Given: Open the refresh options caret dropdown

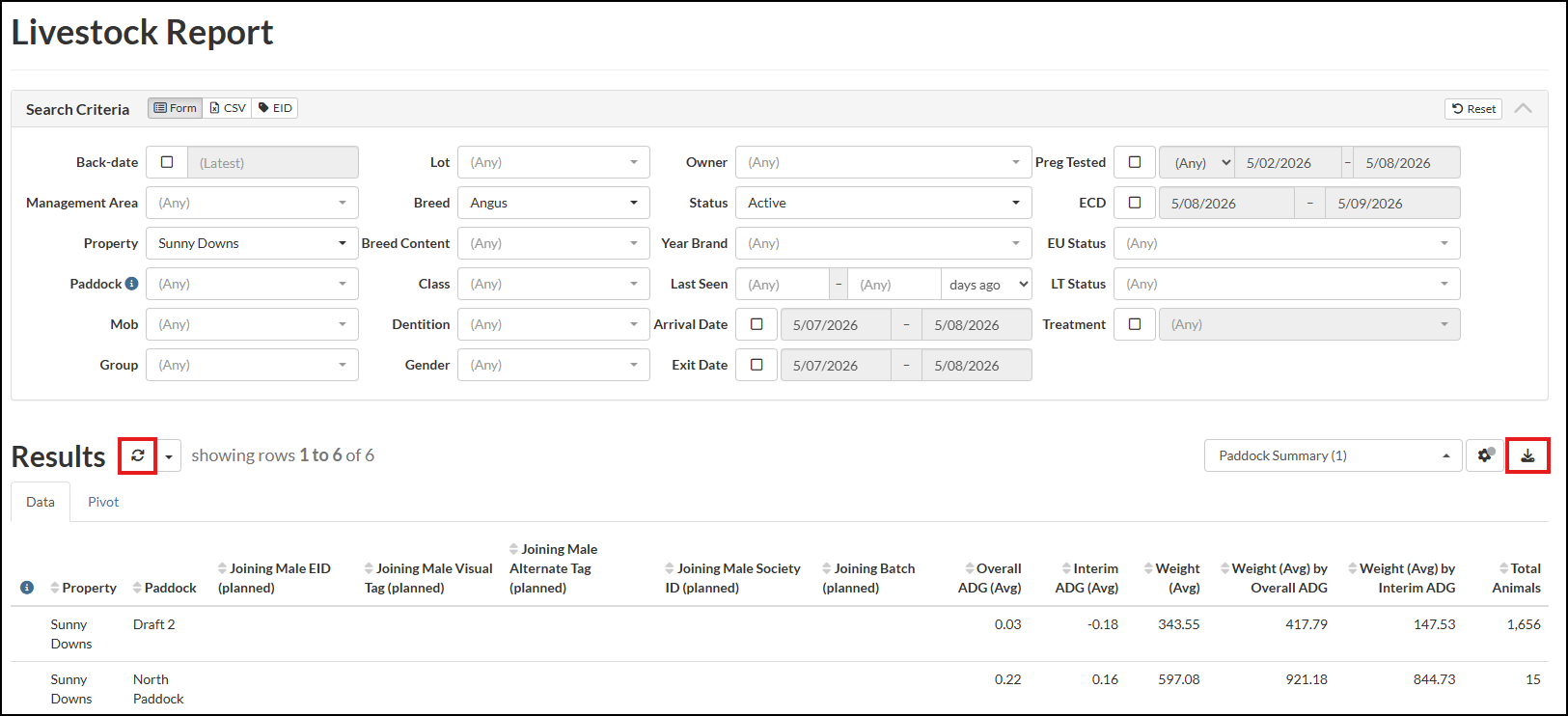Looking at the screenshot, I should click(x=169, y=455).
